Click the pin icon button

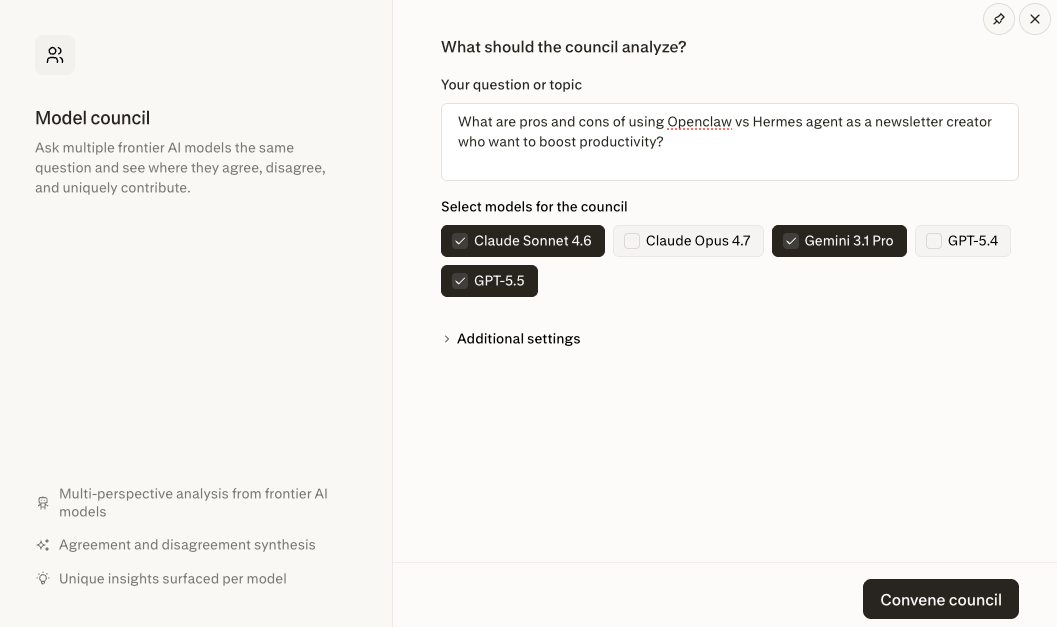coord(998,19)
